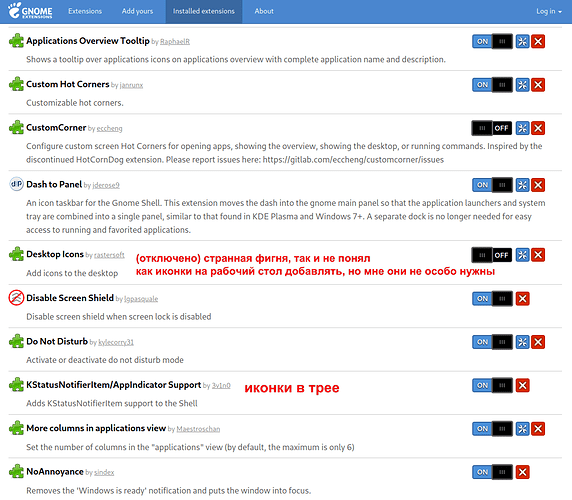Open the About page tab

[264, 11]
